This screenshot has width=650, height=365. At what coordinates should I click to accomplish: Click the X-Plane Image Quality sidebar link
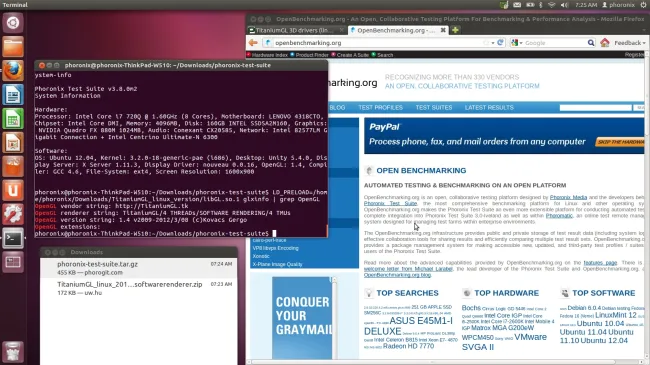[277, 264]
